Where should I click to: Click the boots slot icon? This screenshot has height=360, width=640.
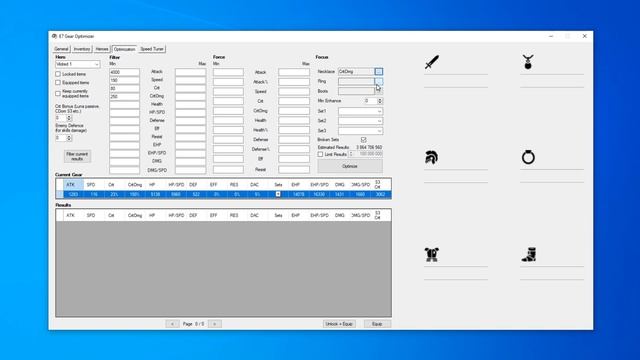coord(529,254)
